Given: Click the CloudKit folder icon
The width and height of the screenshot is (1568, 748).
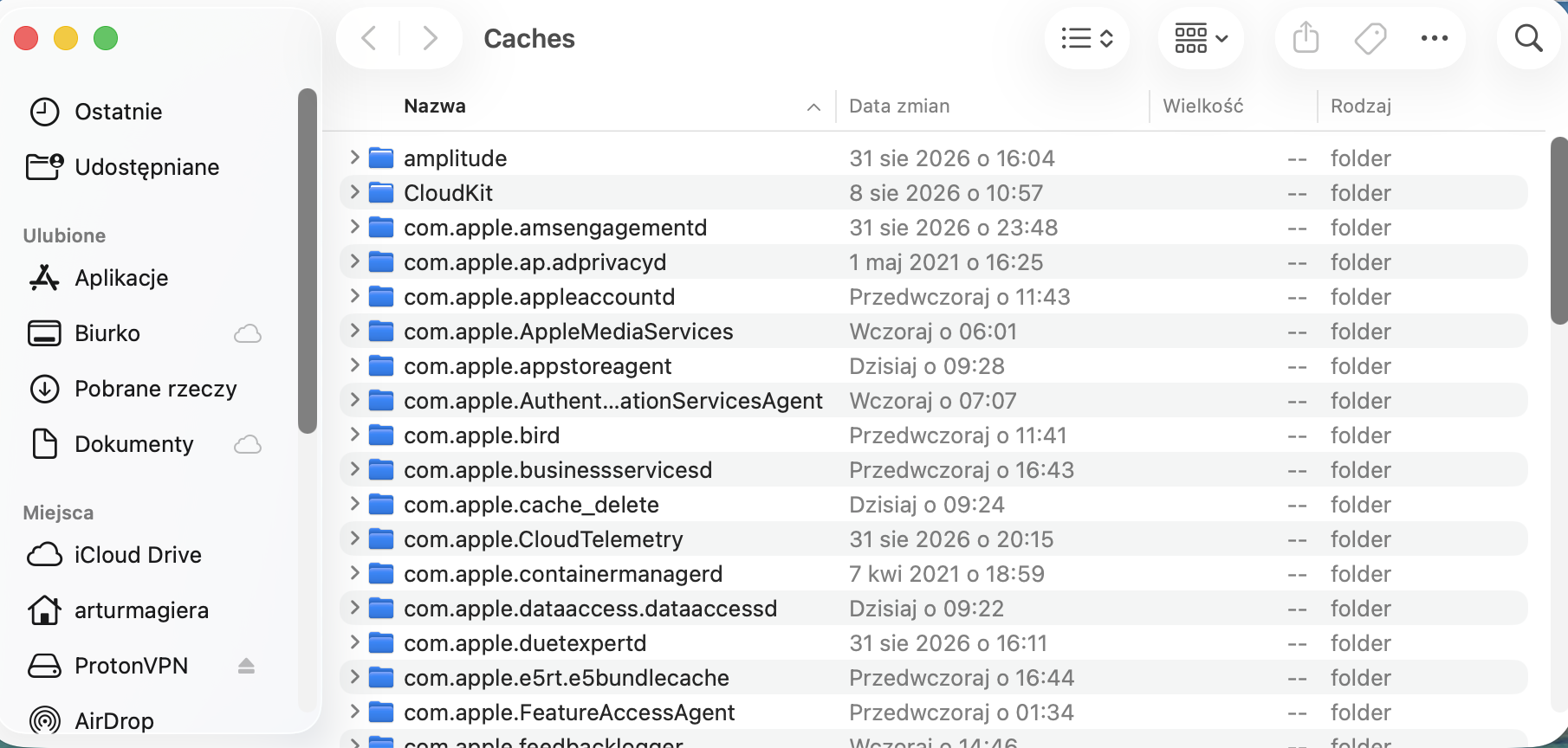Looking at the screenshot, I should coord(381,192).
